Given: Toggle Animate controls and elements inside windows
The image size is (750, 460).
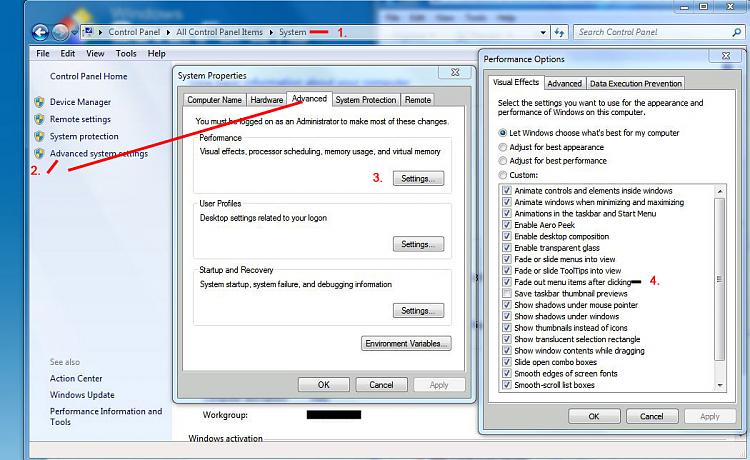Looking at the screenshot, I should (507, 191).
